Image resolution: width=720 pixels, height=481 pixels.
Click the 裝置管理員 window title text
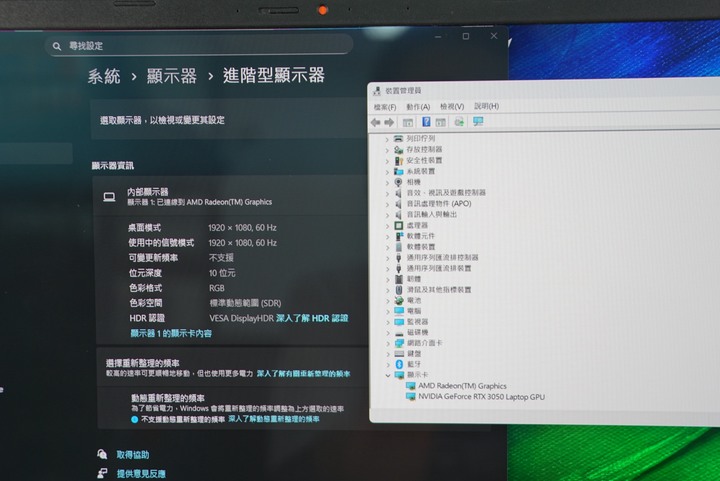(x=403, y=91)
